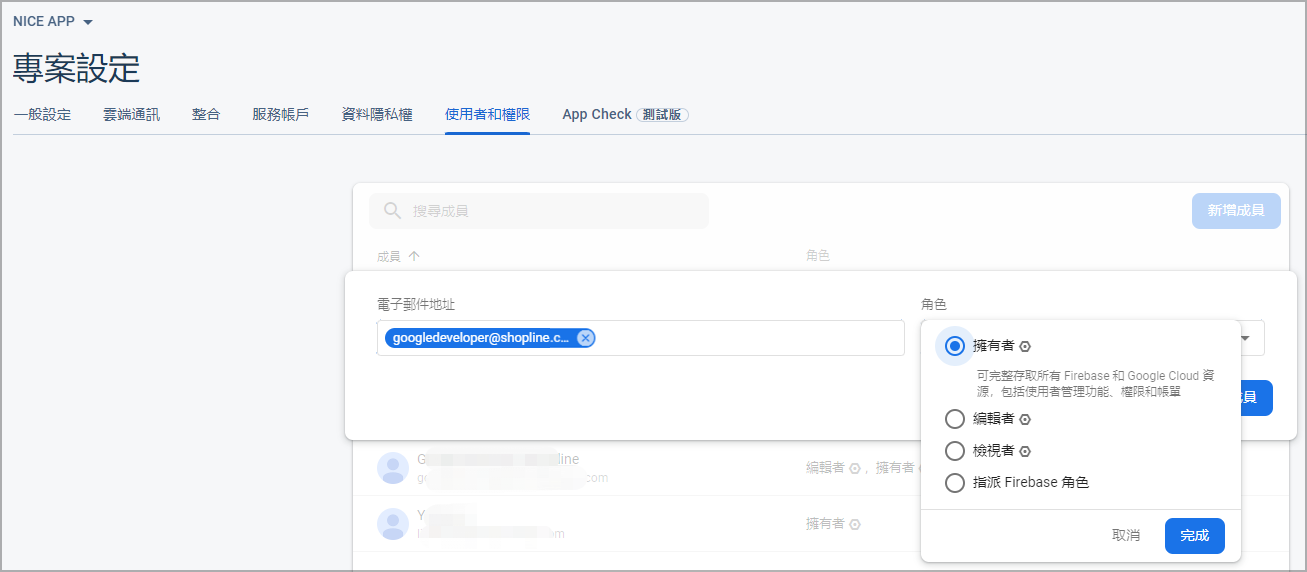Open the App Check tab
Viewport: 1307px width, 572px height.
click(625, 114)
